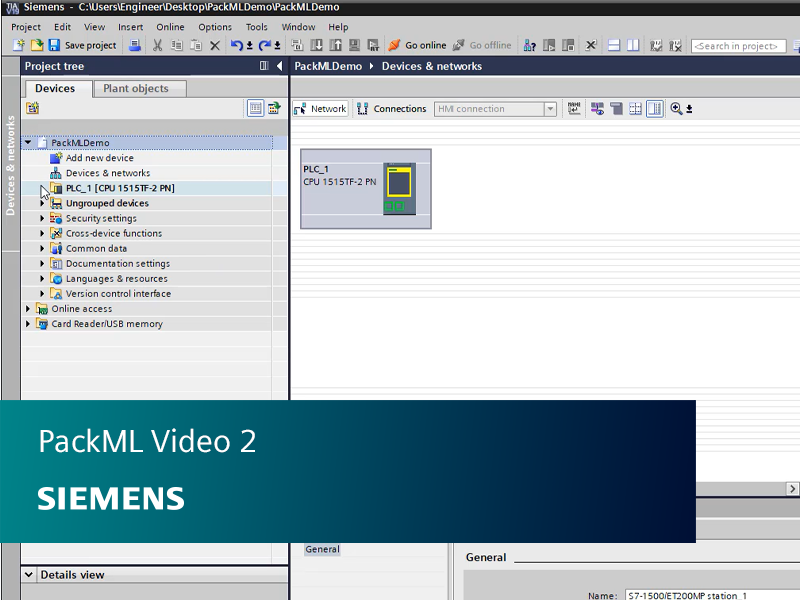Toggle the Network mode button
Screen dimensions: 800x600
pyautogui.click(x=318, y=108)
